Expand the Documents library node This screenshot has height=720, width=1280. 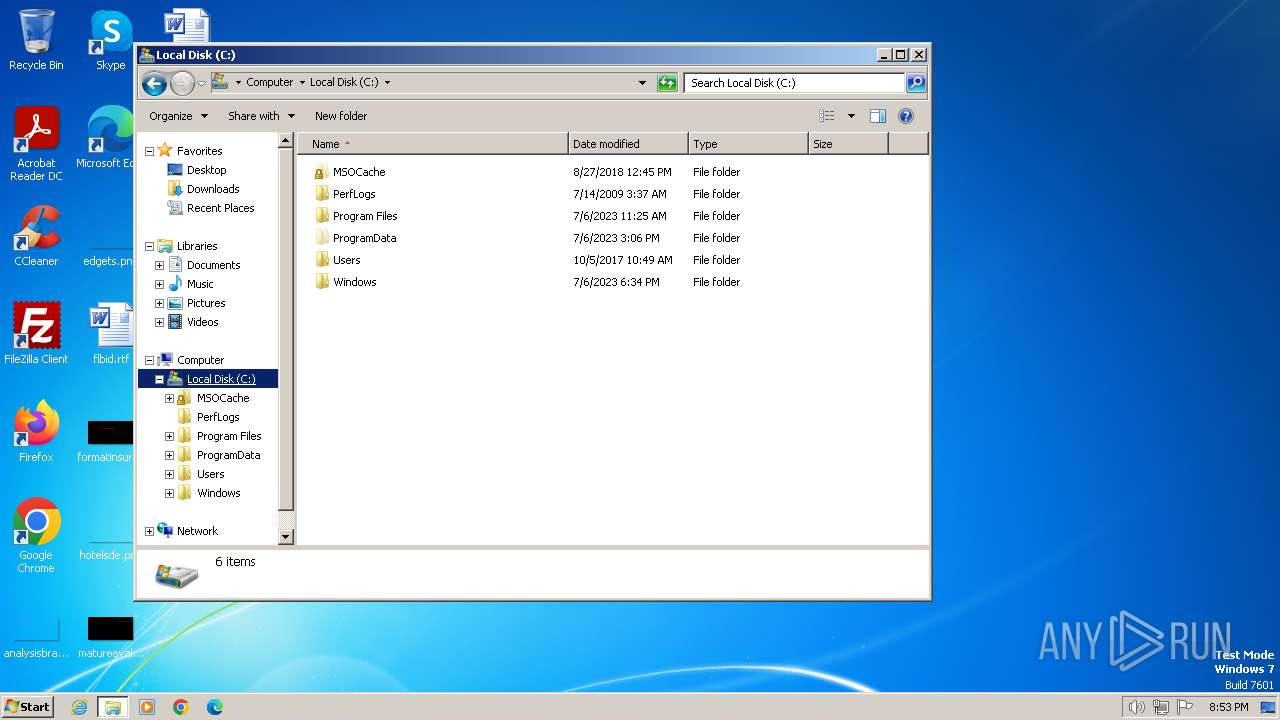click(x=159, y=265)
